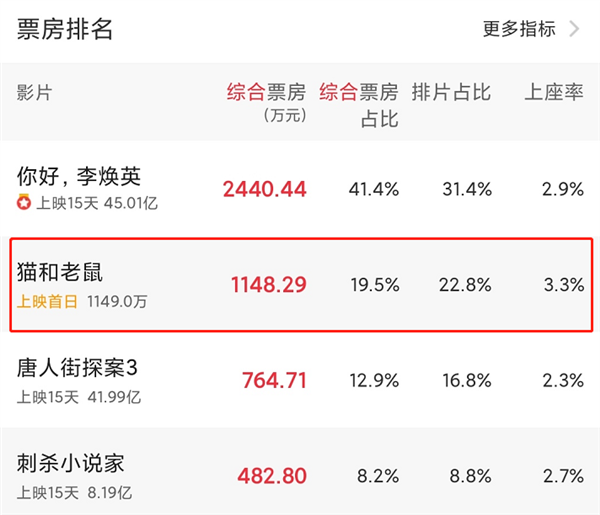Open the 刺杀小说家 movie title
This screenshot has width=600, height=515.
pos(70,464)
